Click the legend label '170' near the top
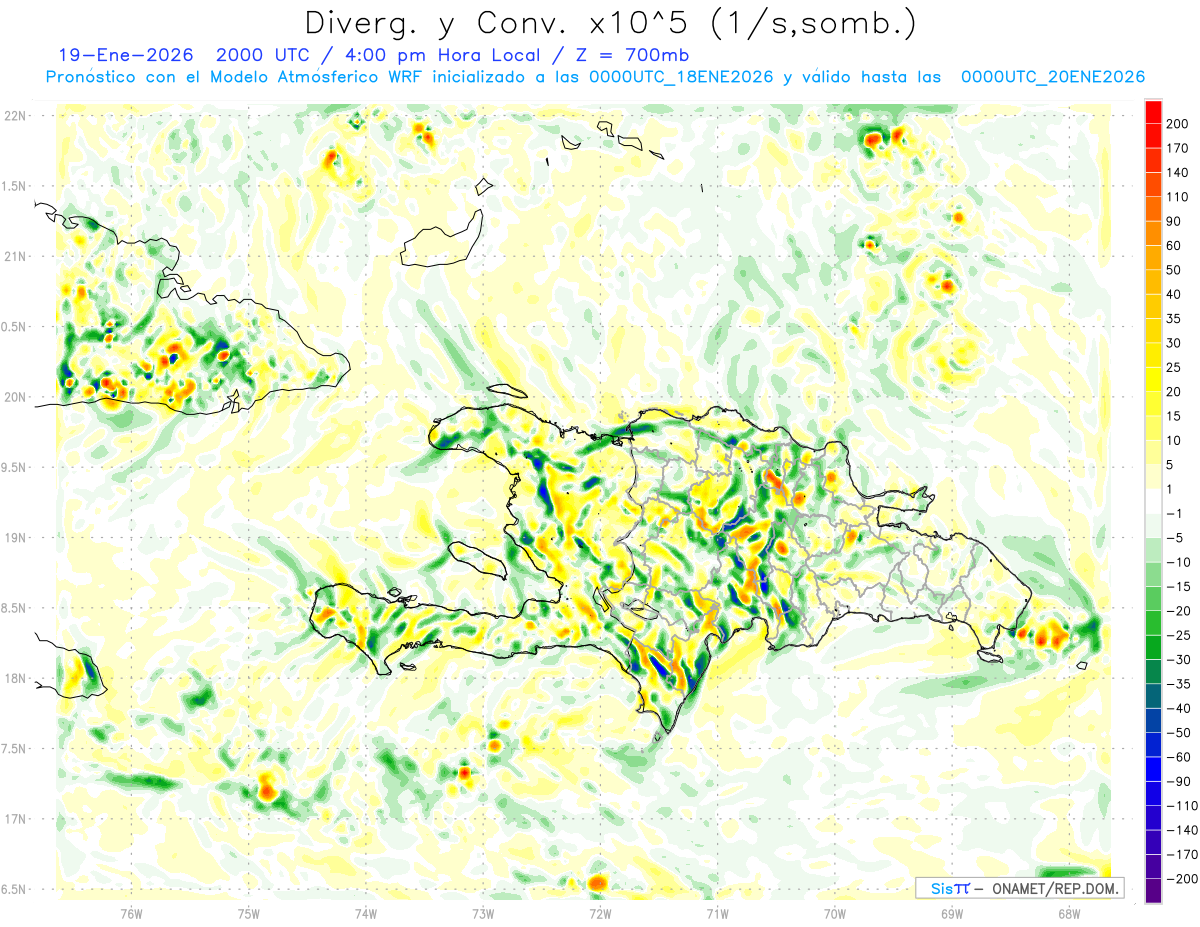Screen dimensions: 1200x927 (1178, 148)
